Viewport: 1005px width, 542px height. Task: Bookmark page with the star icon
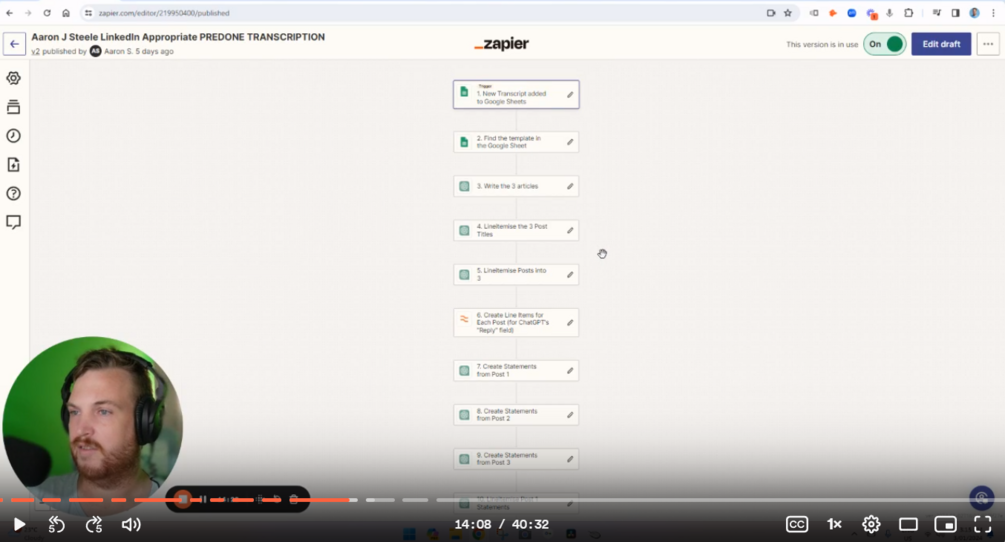pyautogui.click(x=788, y=13)
